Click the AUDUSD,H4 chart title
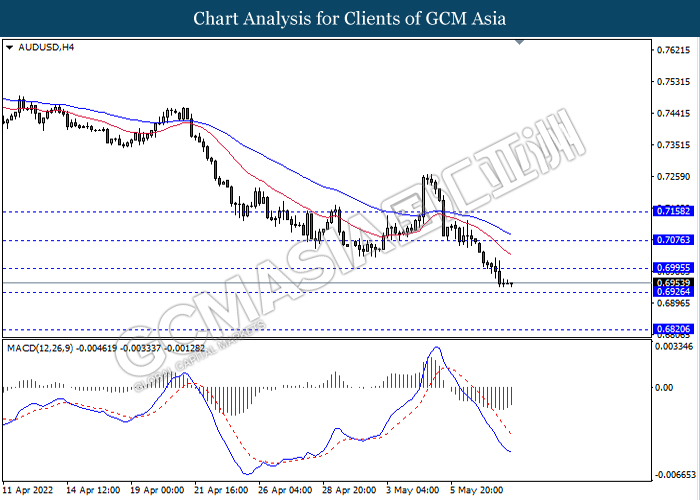The image size is (700, 500). (46, 47)
